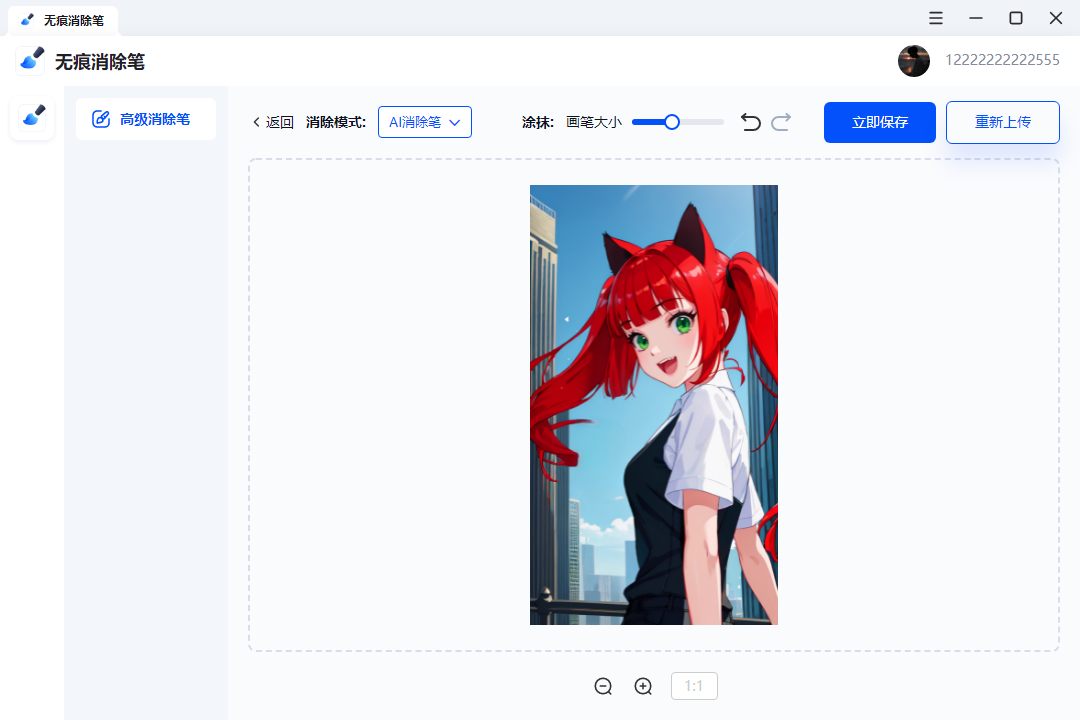Zoom in on the image

click(x=643, y=686)
